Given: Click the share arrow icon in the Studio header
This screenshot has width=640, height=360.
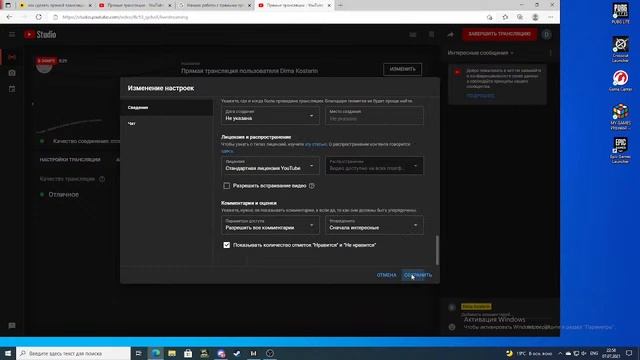Looking at the screenshot, I should tap(450, 35).
